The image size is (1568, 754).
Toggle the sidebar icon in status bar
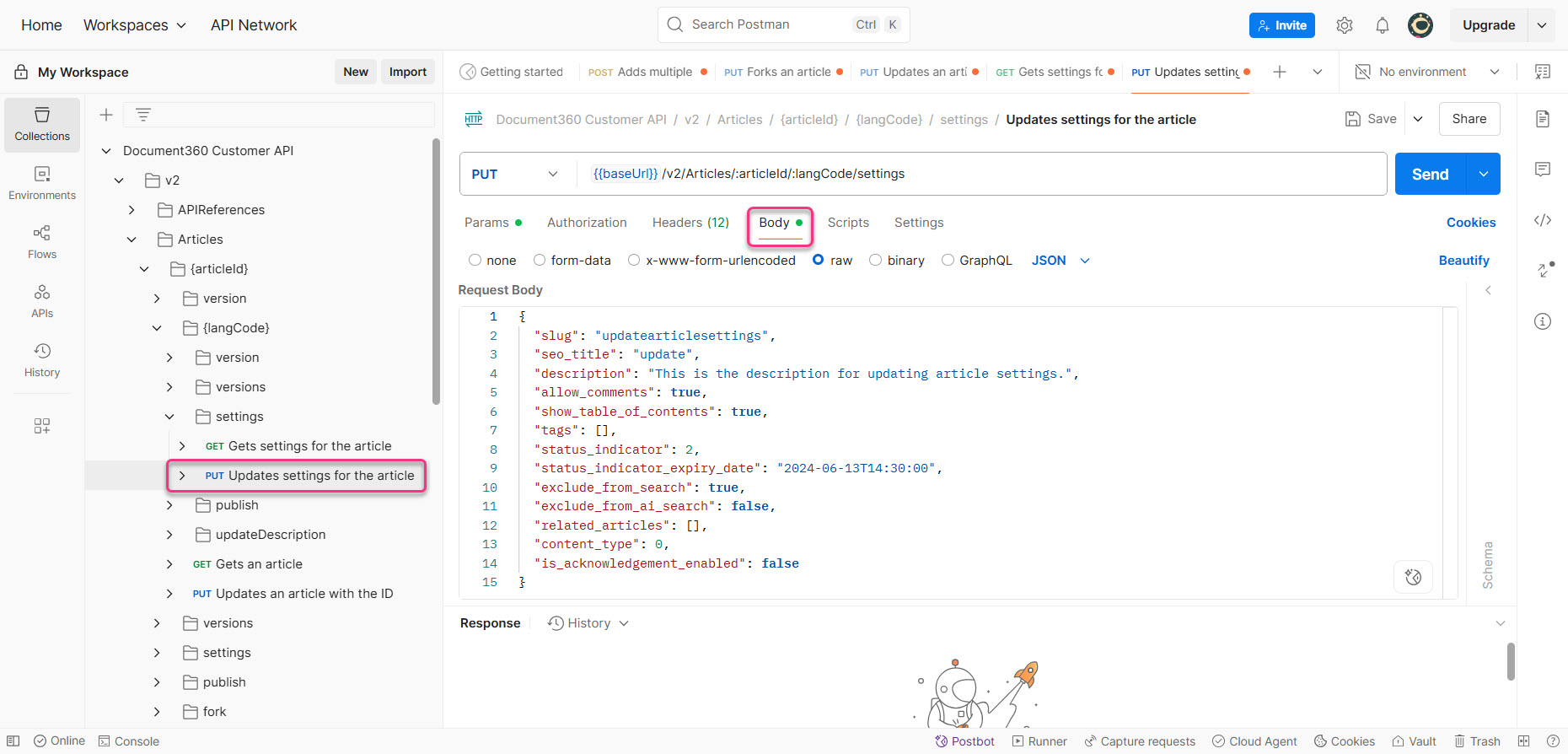[13, 741]
